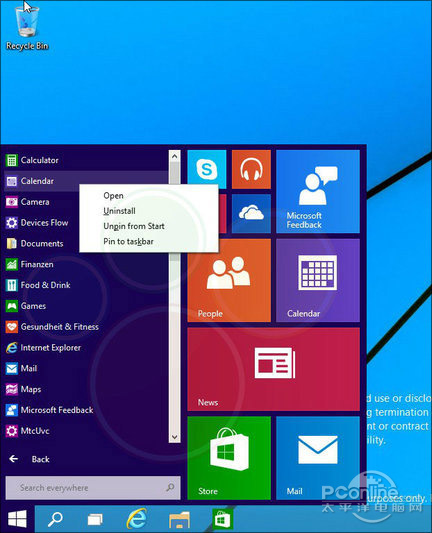This screenshot has height=533, width=432.
Task: Open the Skype tile
Action: click(207, 169)
